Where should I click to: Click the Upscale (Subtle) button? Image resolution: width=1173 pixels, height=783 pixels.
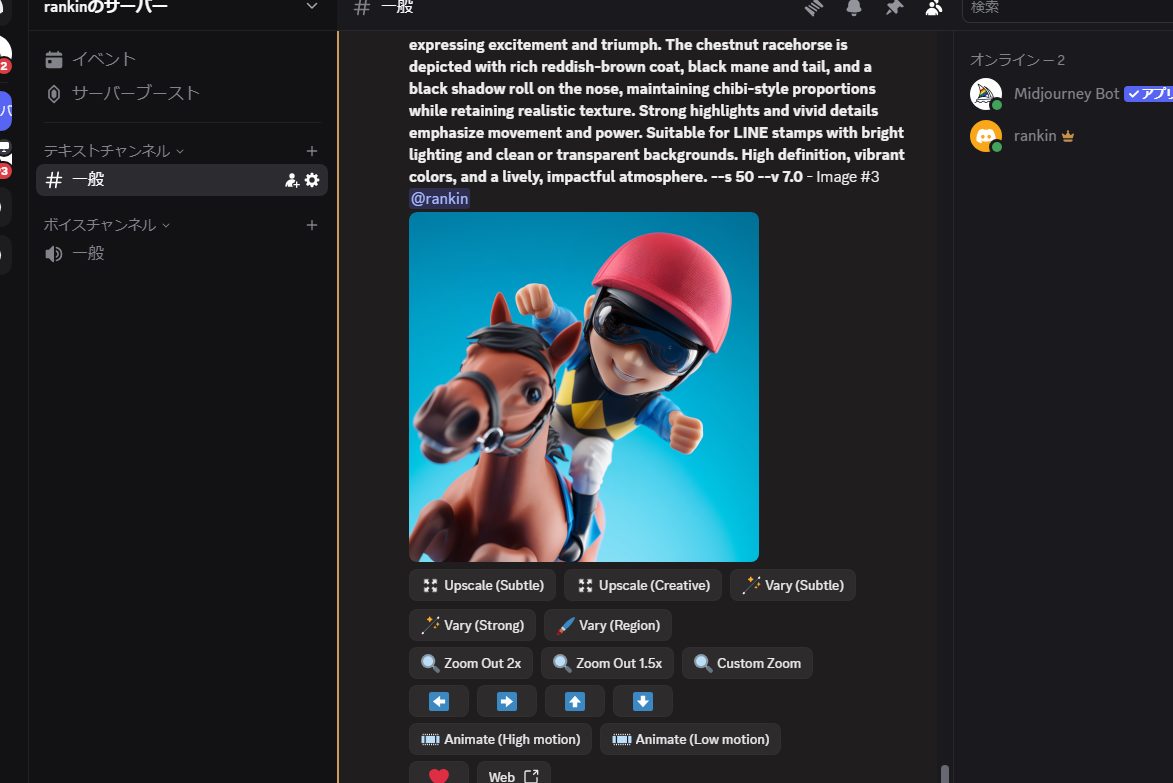pos(483,585)
